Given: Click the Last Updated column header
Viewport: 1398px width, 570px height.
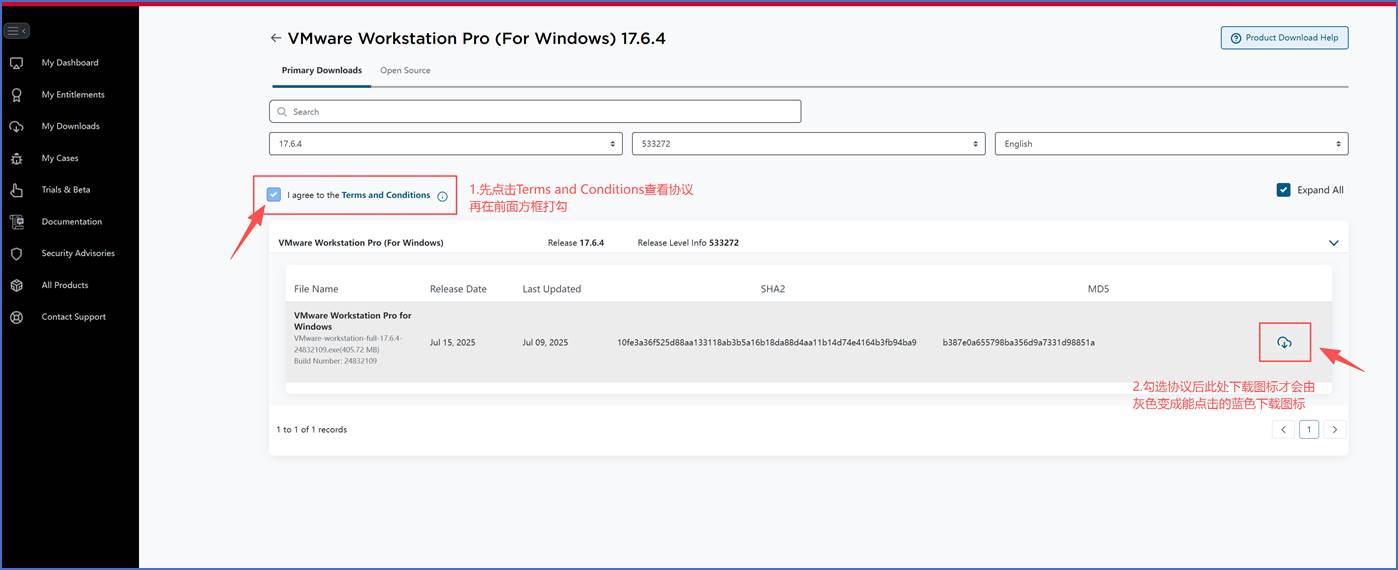Looking at the screenshot, I should 552,289.
